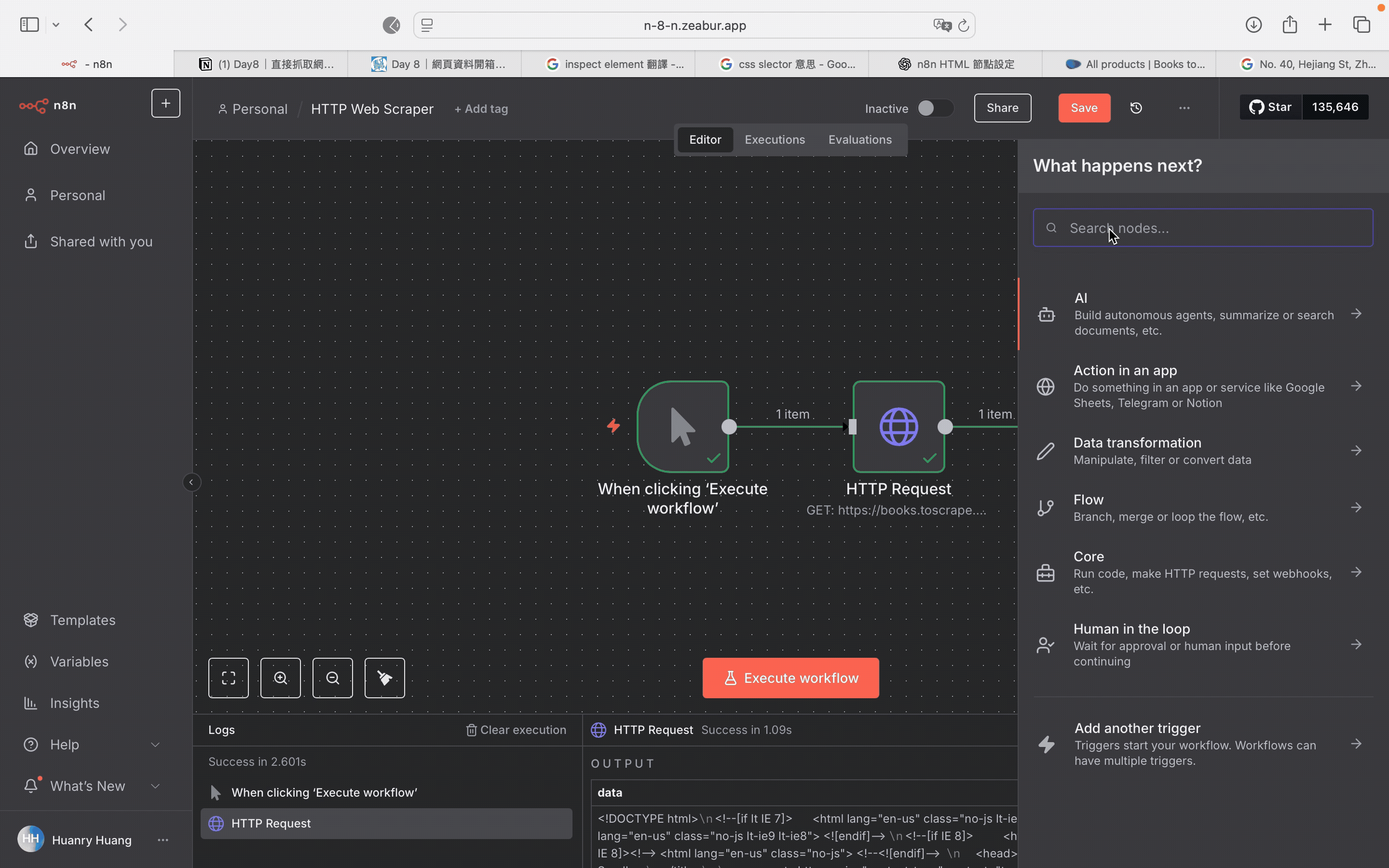Image resolution: width=1389 pixels, height=868 pixels.
Task: Click Safari share icon
Action: click(1290, 25)
